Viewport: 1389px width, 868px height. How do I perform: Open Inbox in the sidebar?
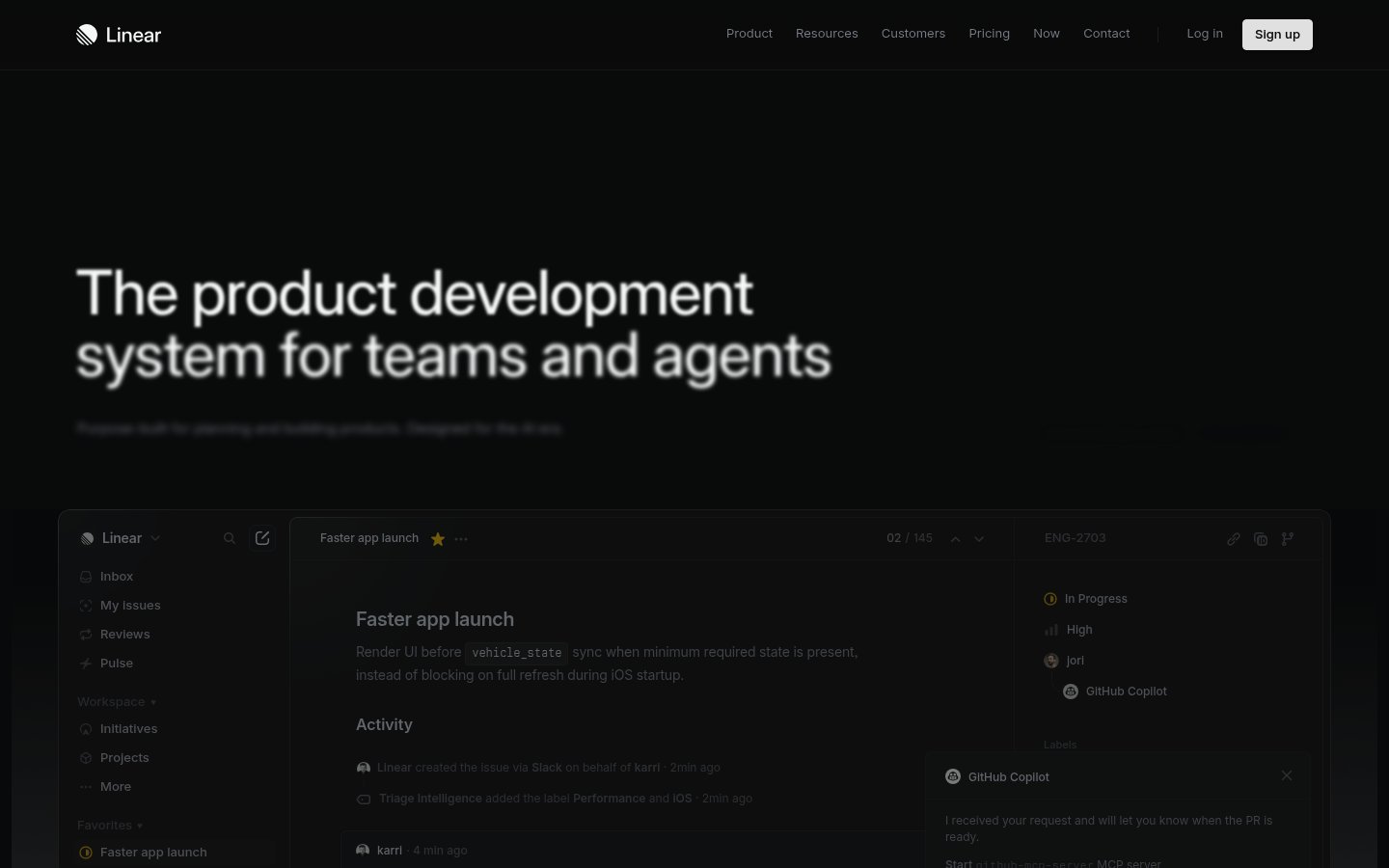click(116, 577)
